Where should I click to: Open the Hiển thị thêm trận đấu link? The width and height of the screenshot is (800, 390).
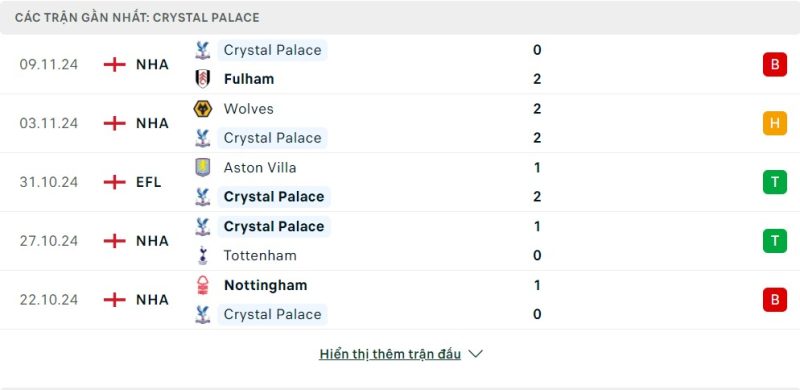click(390, 354)
